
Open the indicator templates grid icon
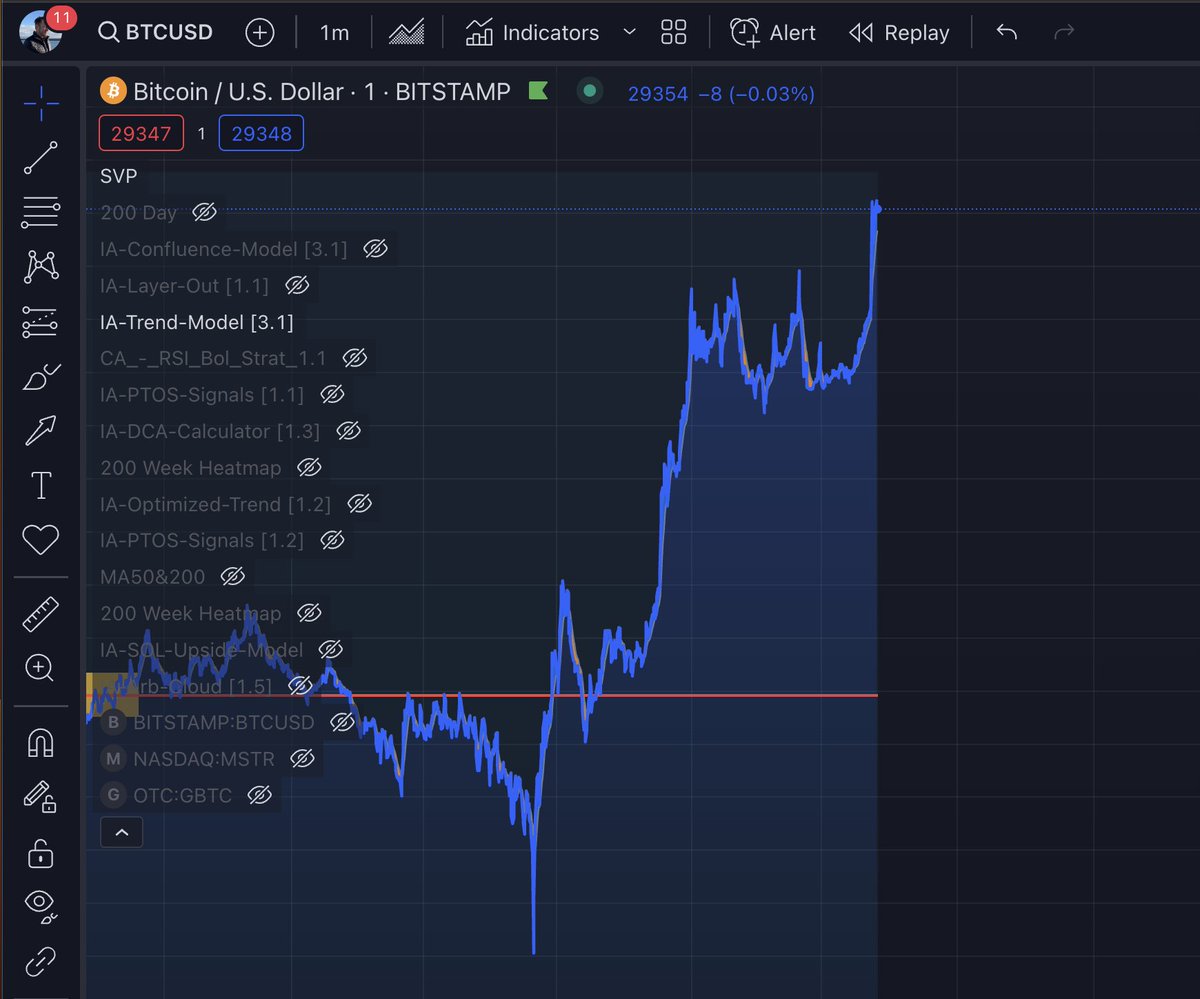click(x=674, y=32)
